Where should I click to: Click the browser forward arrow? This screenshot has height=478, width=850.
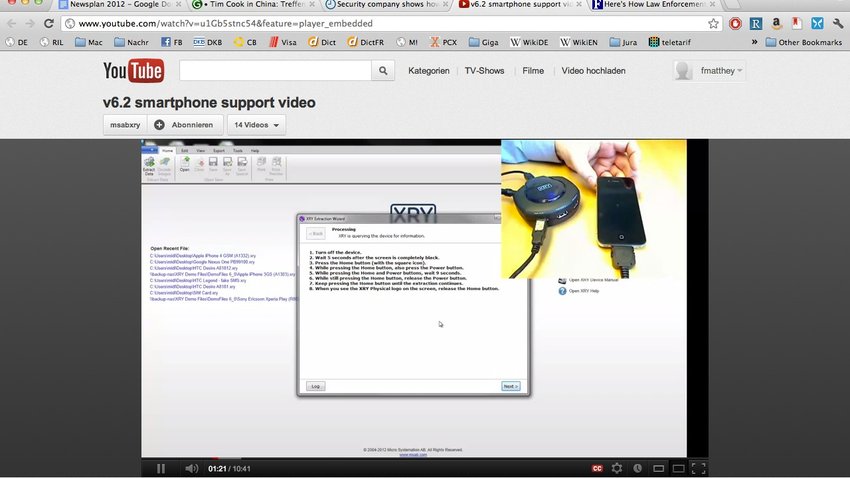30,24
